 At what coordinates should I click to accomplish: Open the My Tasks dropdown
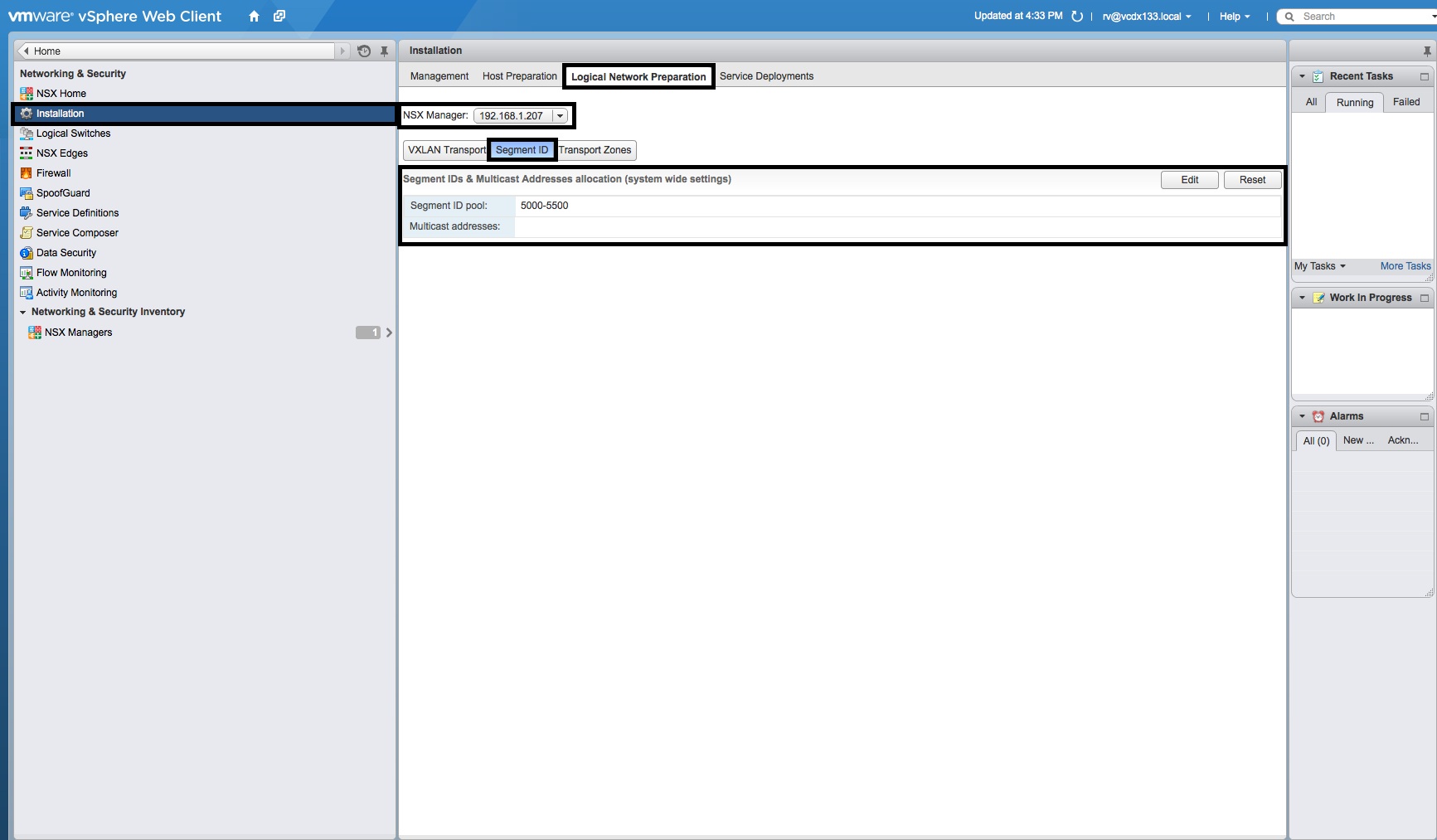1319,266
